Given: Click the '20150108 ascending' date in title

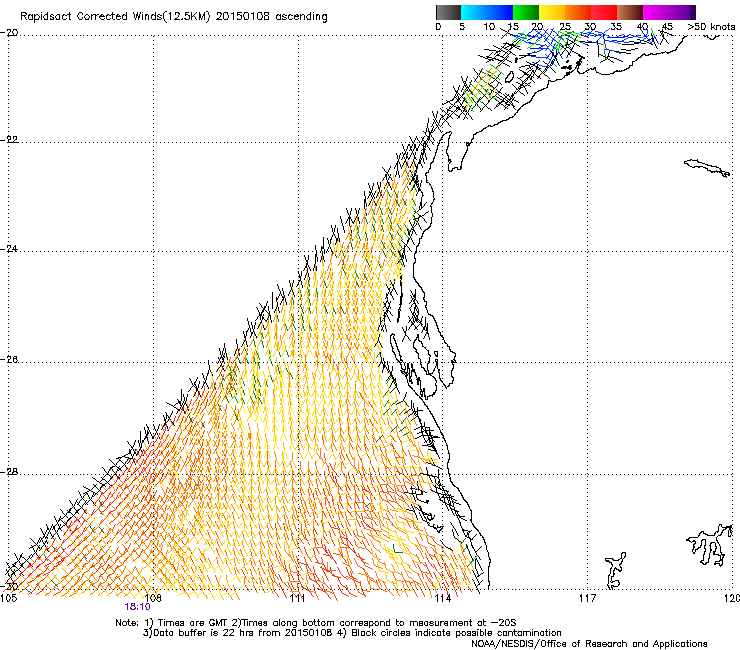Looking at the screenshot, I should click(x=271, y=17).
